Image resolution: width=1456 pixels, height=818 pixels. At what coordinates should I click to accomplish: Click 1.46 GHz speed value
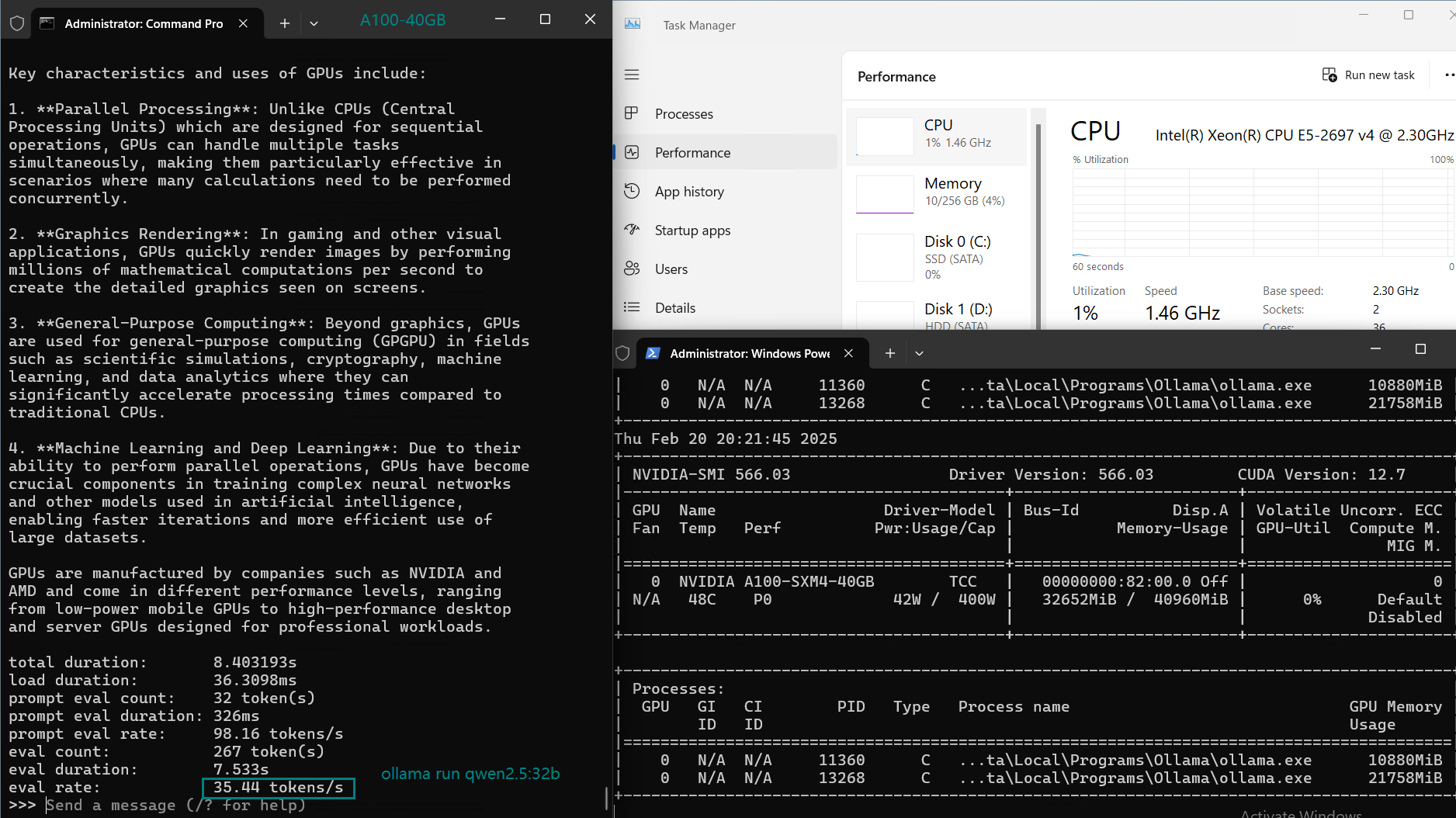[1182, 313]
